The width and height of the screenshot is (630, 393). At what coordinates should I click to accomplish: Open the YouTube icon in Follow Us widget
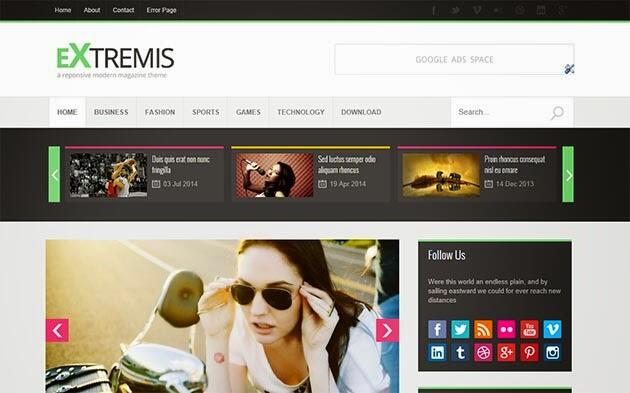click(529, 329)
